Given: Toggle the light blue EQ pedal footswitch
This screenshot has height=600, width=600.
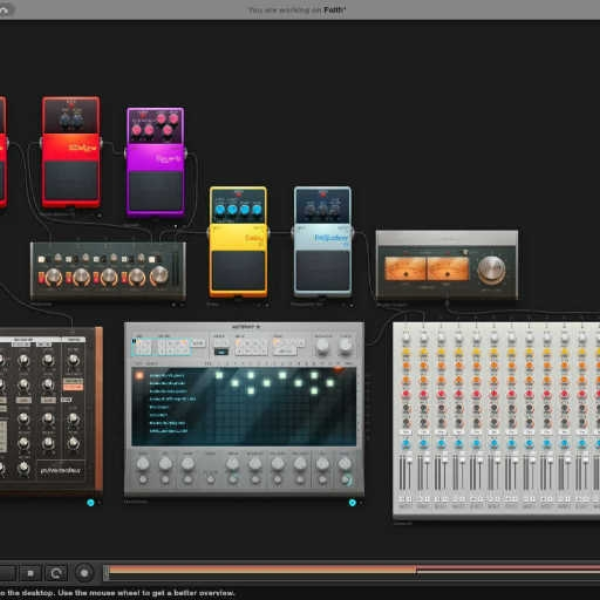Looking at the screenshot, I should pyautogui.click(x=323, y=271).
